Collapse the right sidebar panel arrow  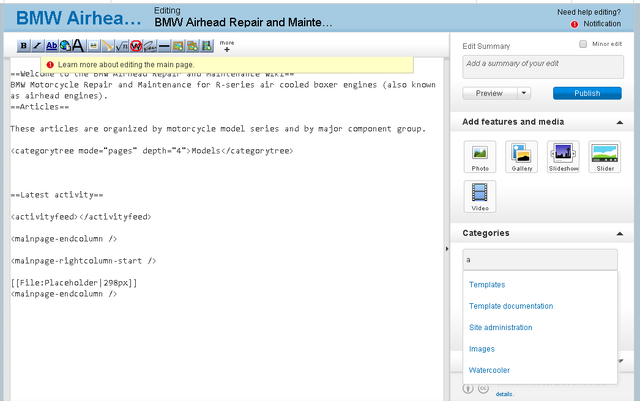coord(447,248)
